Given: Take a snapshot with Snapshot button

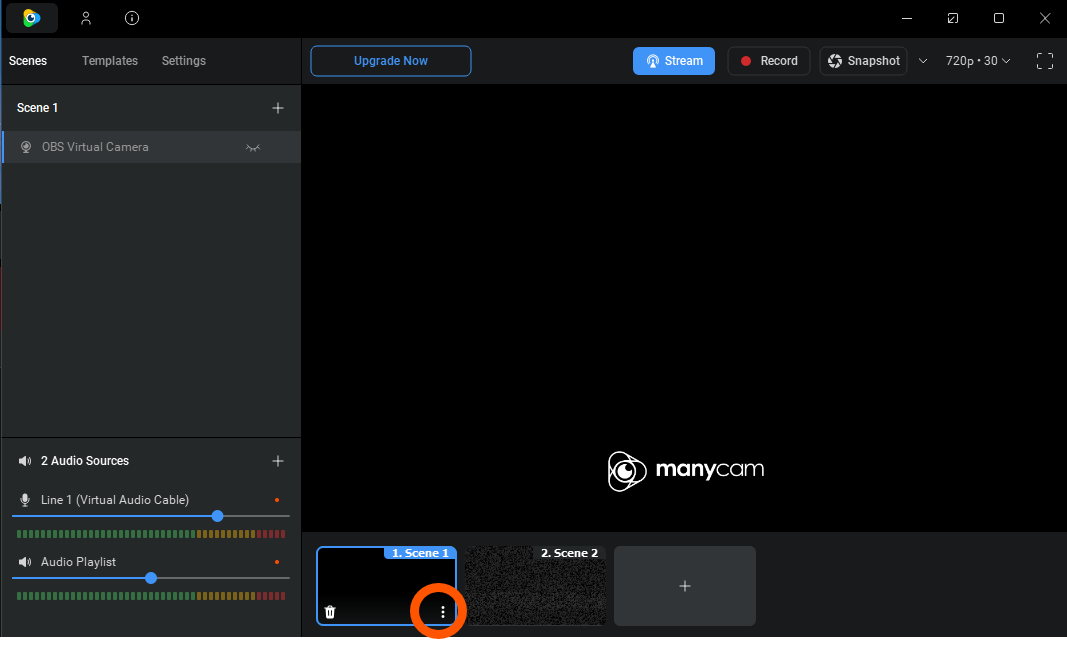Looking at the screenshot, I should click(863, 61).
